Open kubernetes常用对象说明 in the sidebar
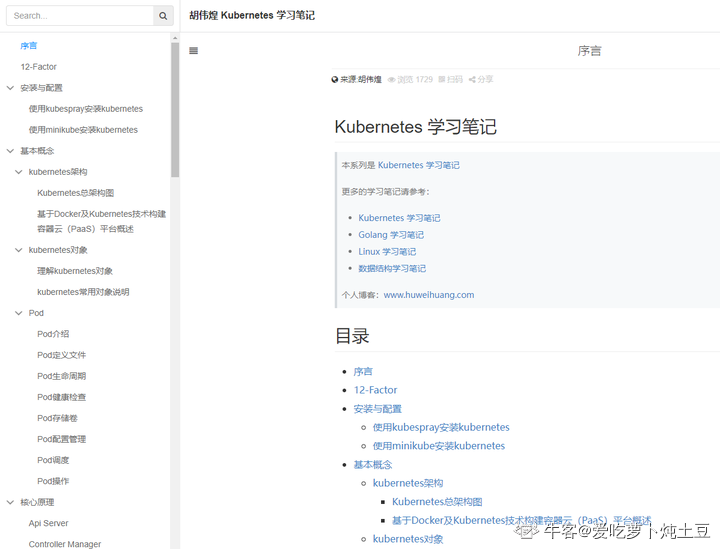Viewport: 720px width, 549px height. point(83,292)
